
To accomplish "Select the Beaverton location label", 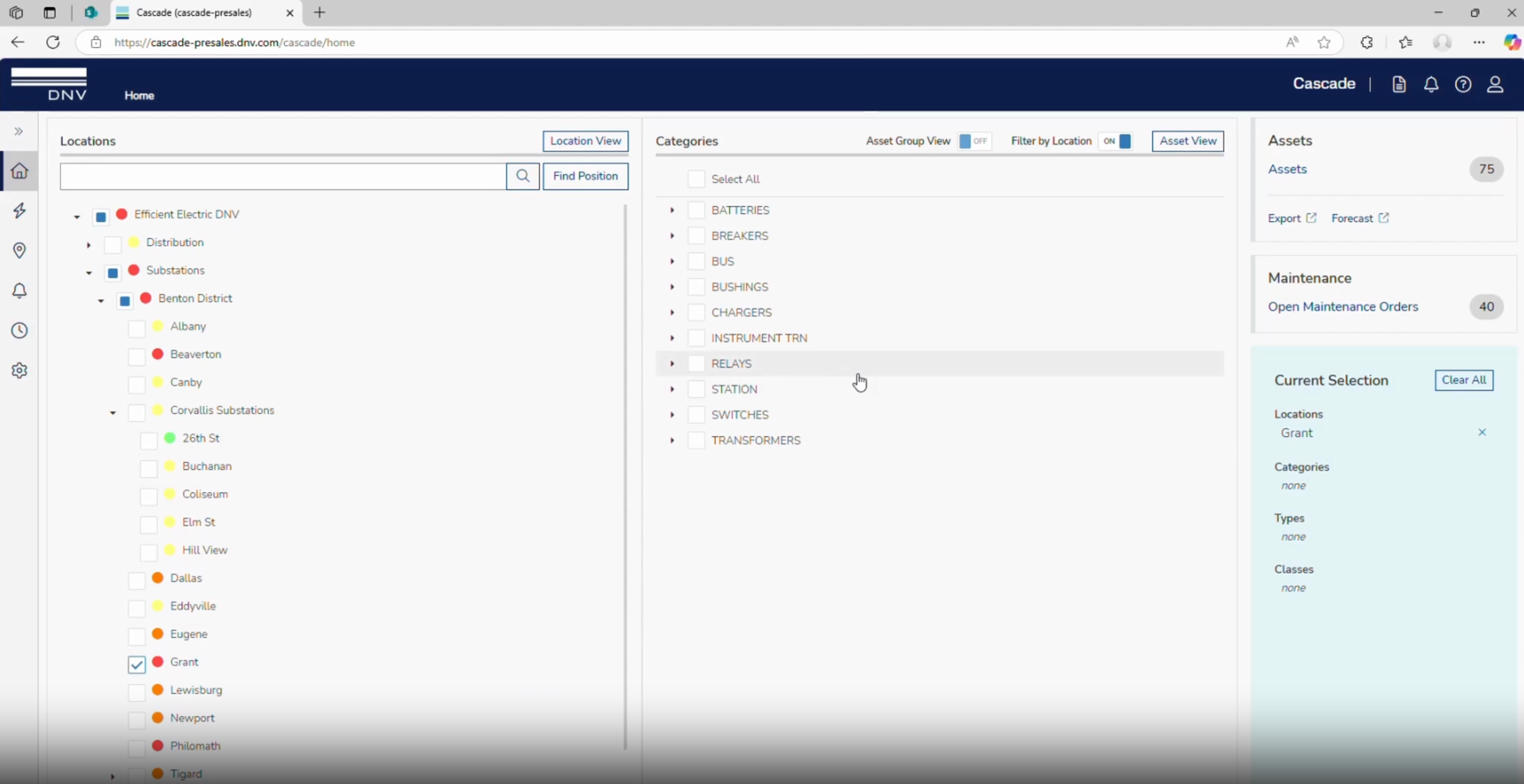I will [196, 355].
